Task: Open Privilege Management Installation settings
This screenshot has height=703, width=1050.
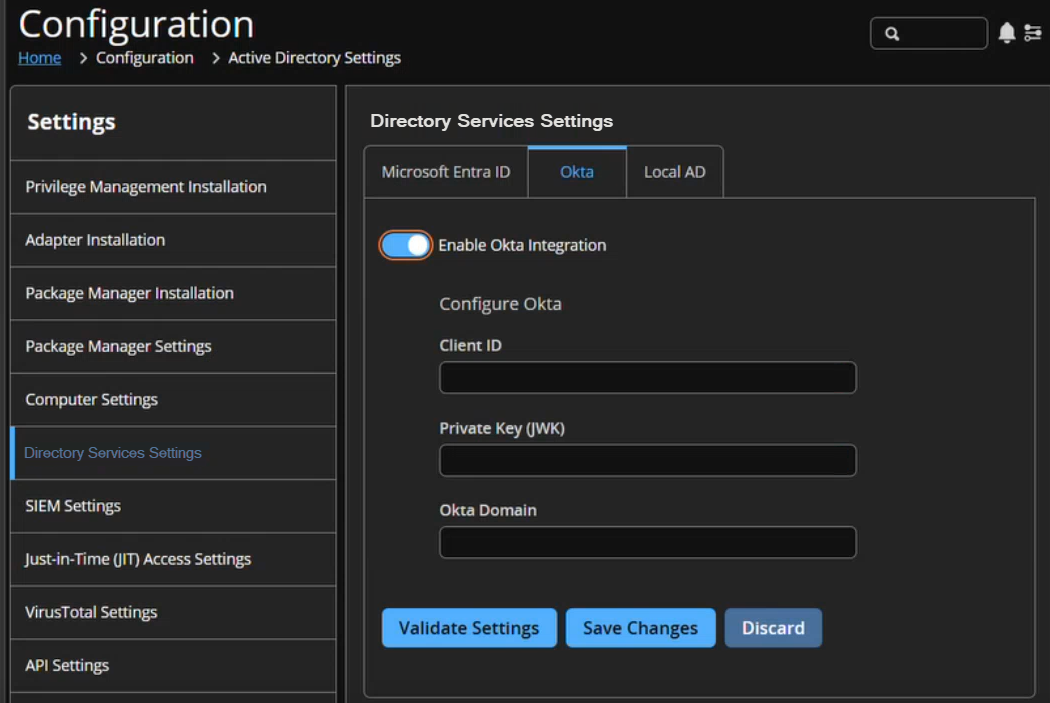Action: click(173, 187)
